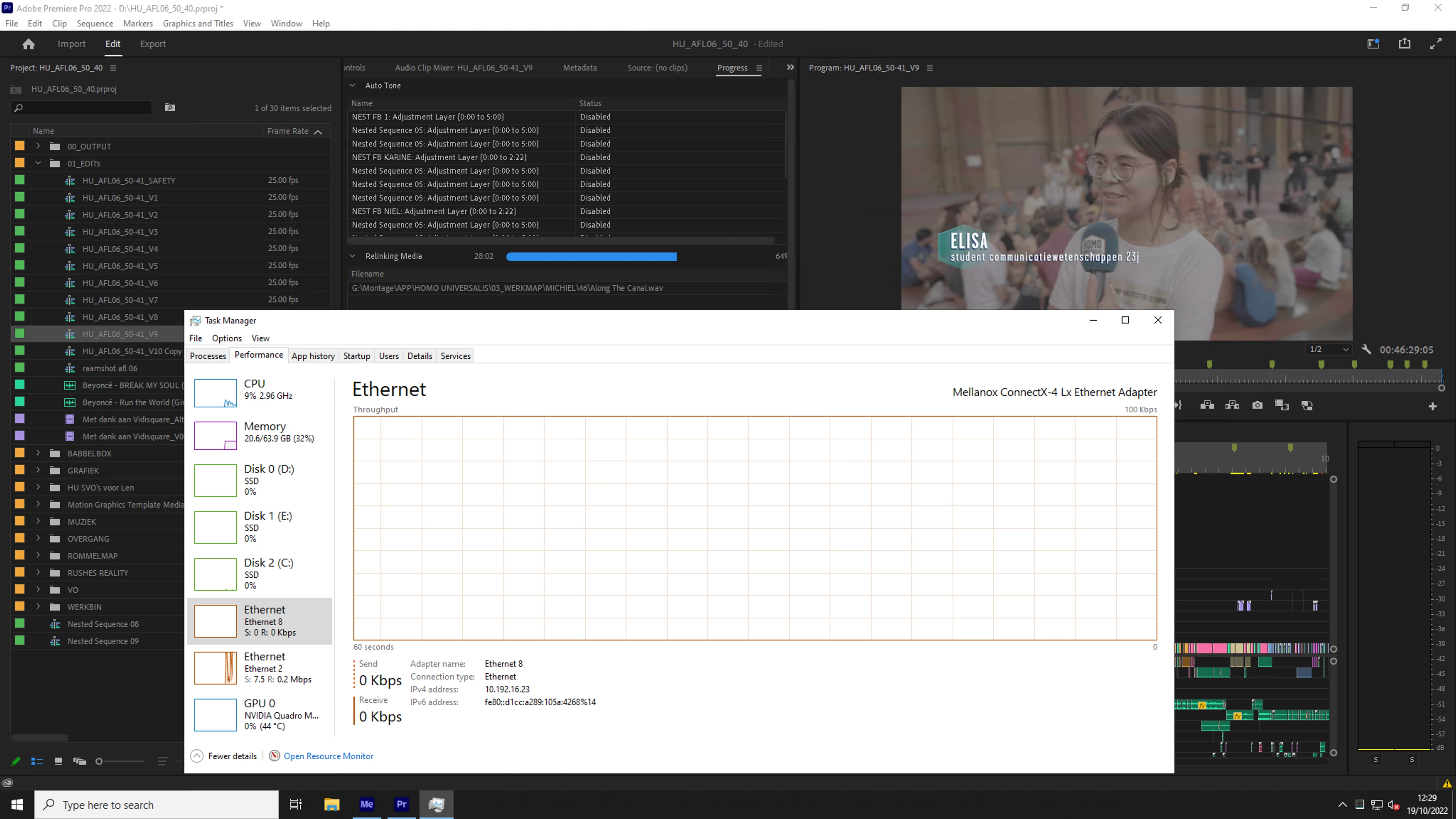Image resolution: width=1456 pixels, height=819 pixels.
Task: Click the Extract button in Program Monitor
Action: [1232, 405]
